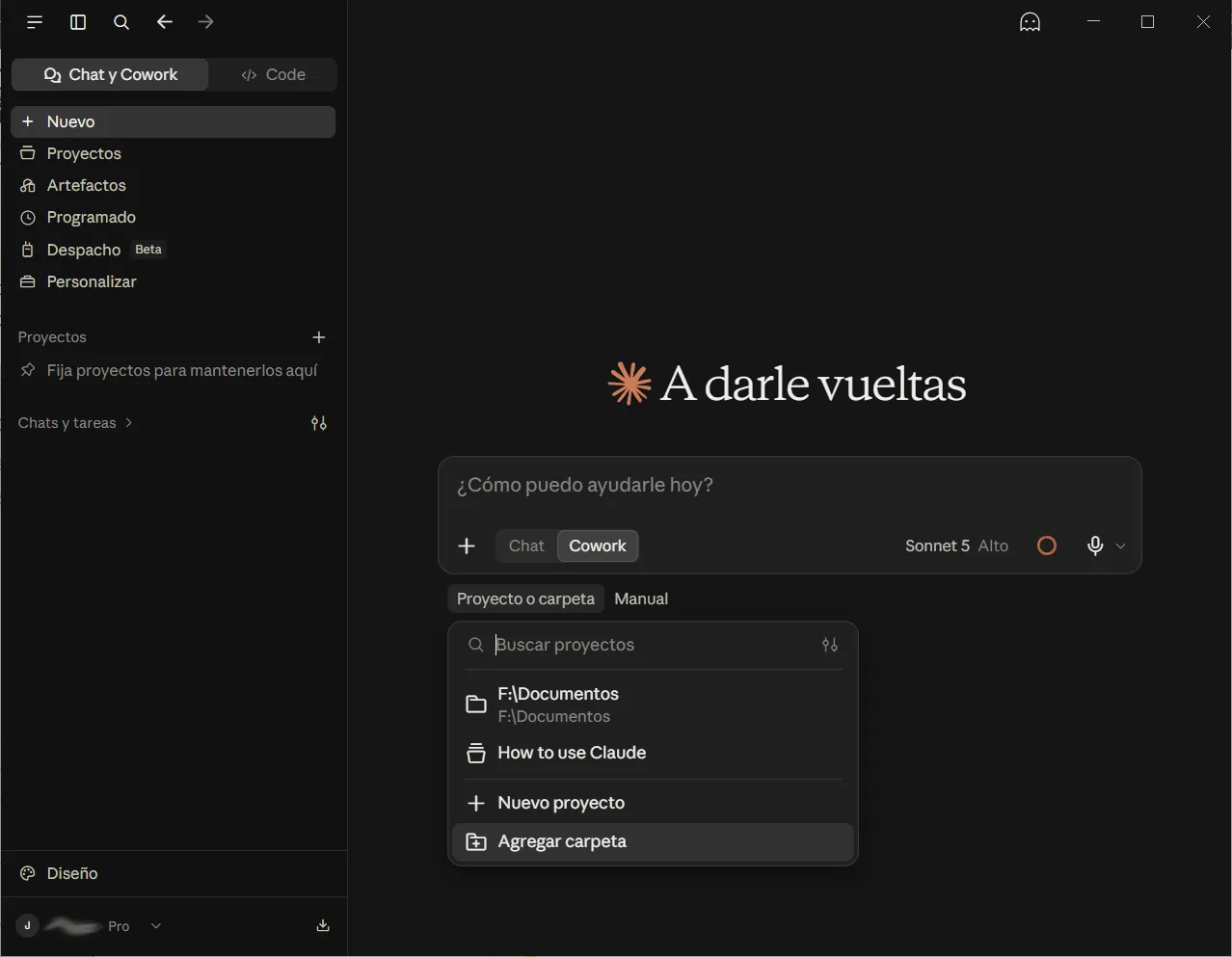The height and width of the screenshot is (957, 1232).
Task: Open Despacho Beta in the sidebar
Action: click(174, 250)
